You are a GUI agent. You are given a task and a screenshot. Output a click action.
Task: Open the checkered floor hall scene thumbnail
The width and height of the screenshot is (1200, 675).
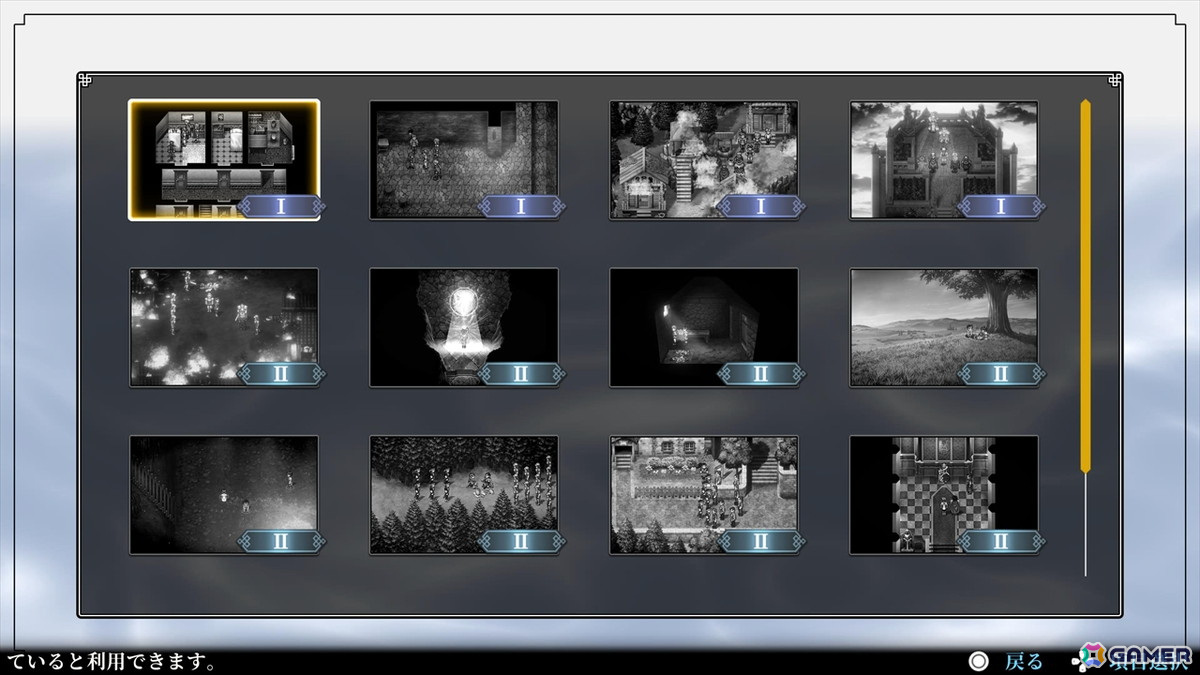pyautogui.click(x=944, y=495)
